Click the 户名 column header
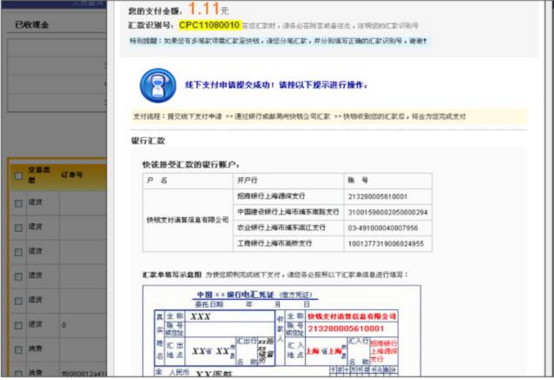The width and height of the screenshot is (554, 380). coord(188,180)
